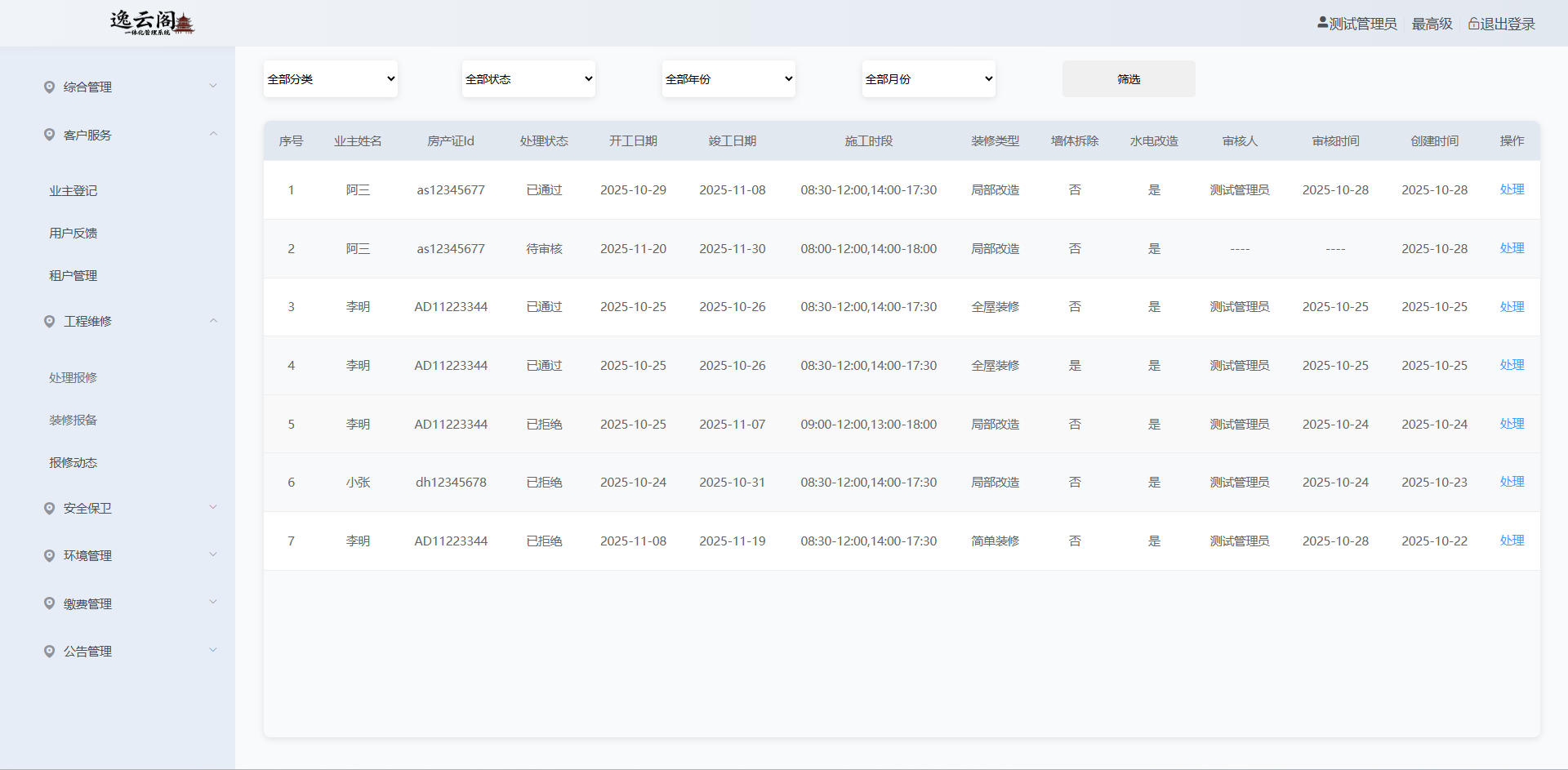Open 业主登记 in the sidebar
This screenshot has width=1568, height=770.
pyautogui.click(x=73, y=190)
